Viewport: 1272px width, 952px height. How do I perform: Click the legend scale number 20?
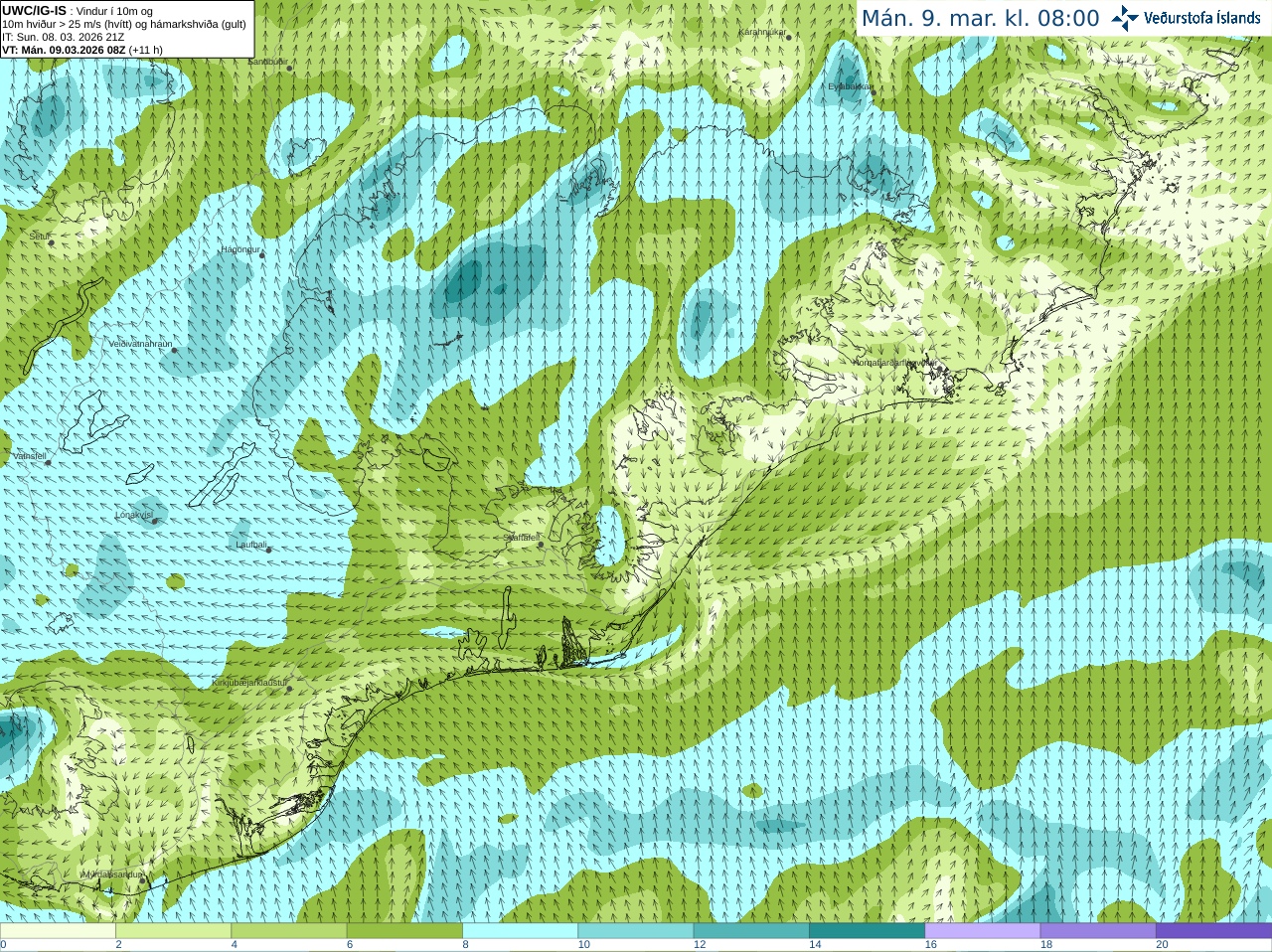1162,944
